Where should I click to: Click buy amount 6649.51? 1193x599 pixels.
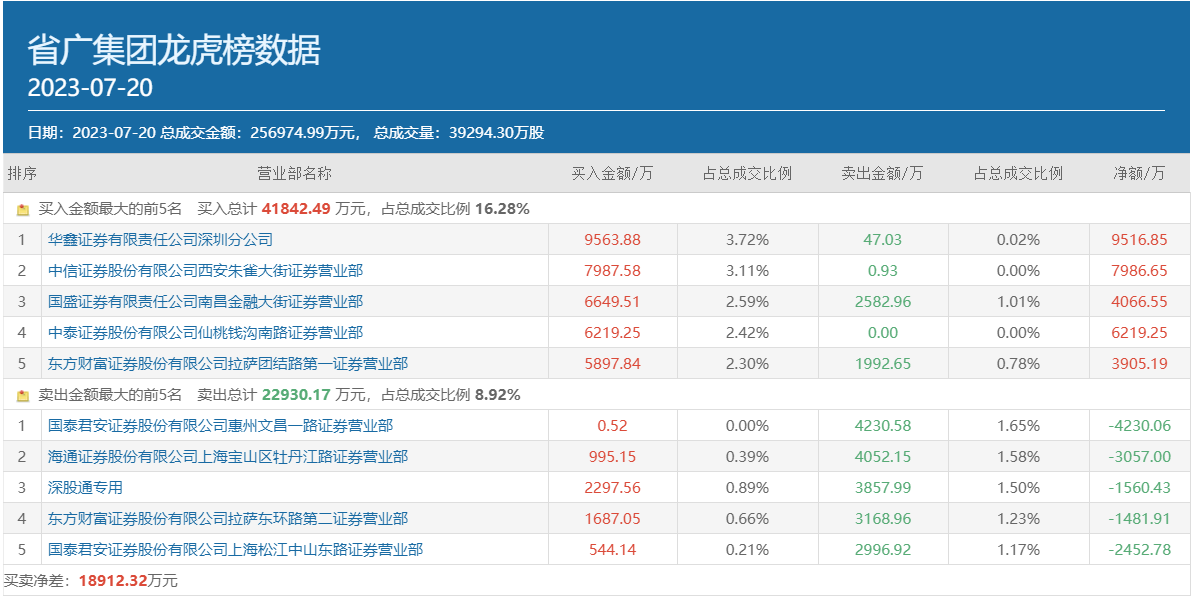[x=612, y=302]
